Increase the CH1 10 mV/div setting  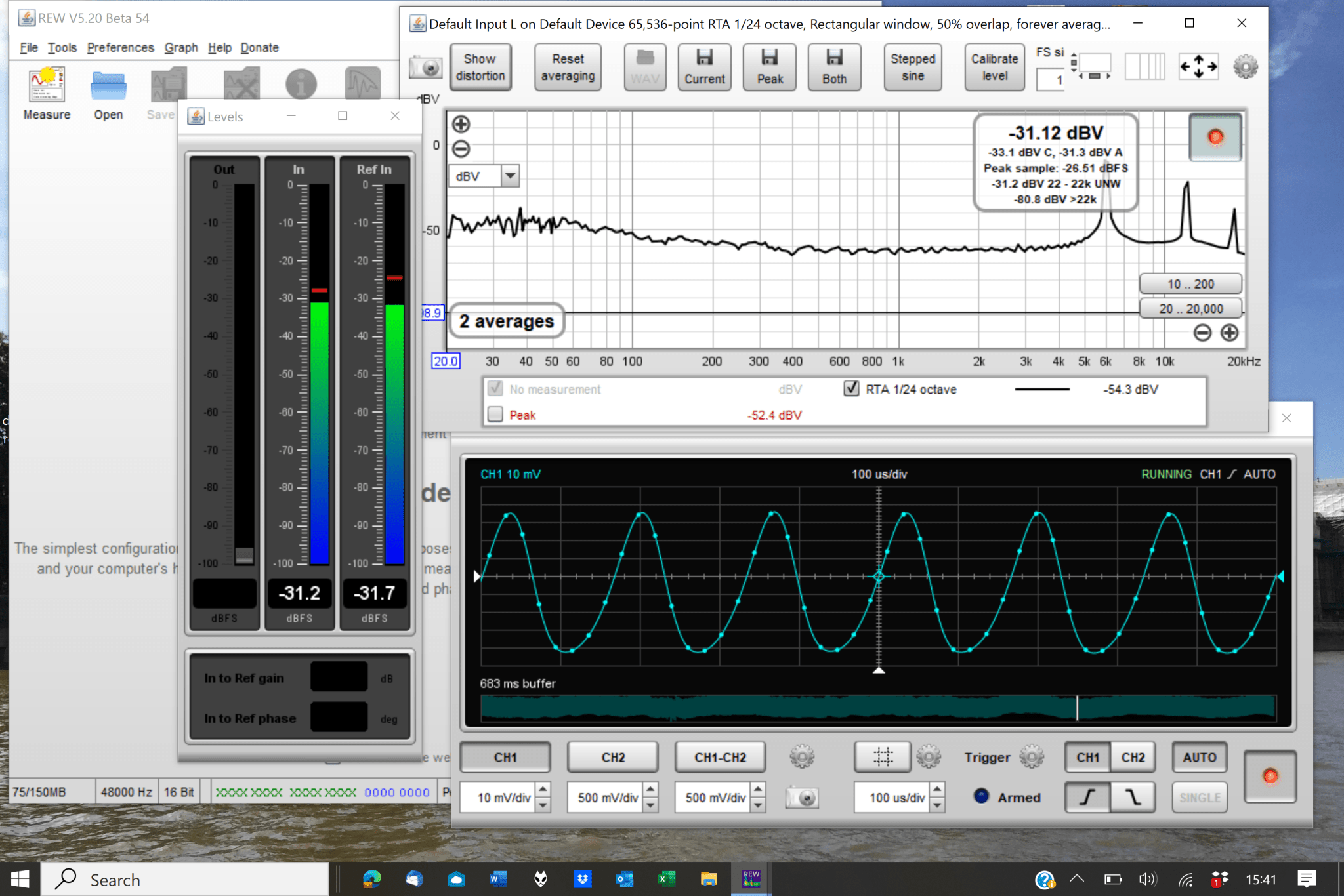click(543, 790)
